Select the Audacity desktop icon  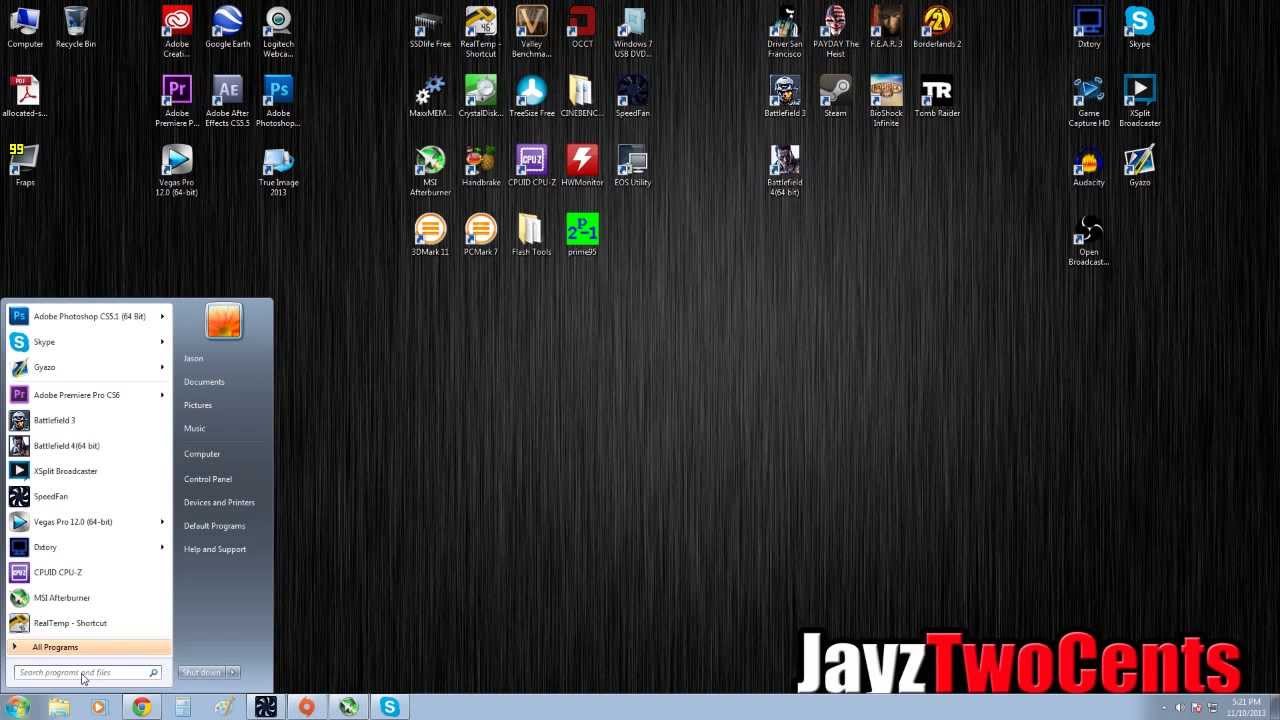tap(1088, 165)
